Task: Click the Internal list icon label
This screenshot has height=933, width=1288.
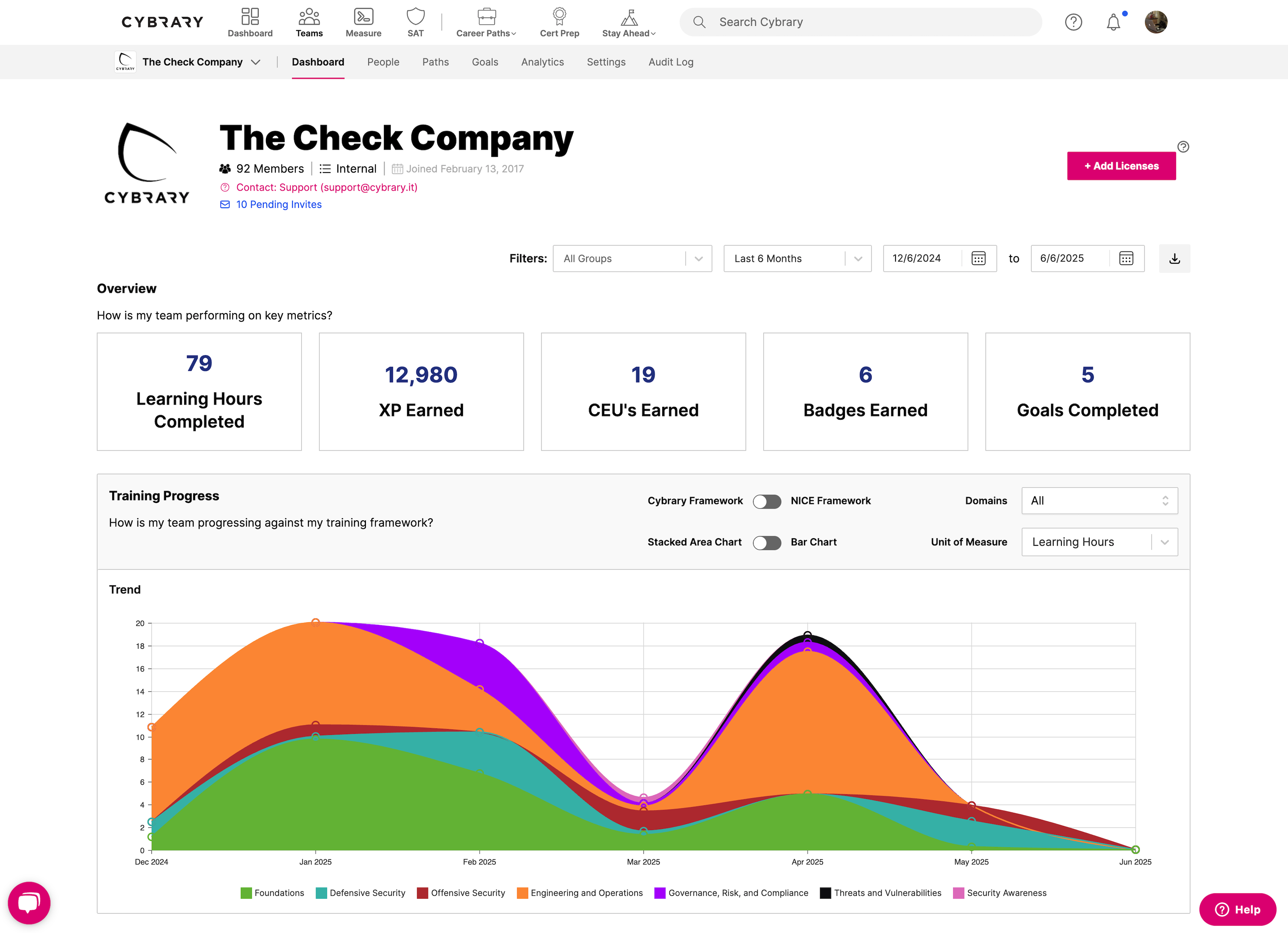Action: pyautogui.click(x=347, y=169)
